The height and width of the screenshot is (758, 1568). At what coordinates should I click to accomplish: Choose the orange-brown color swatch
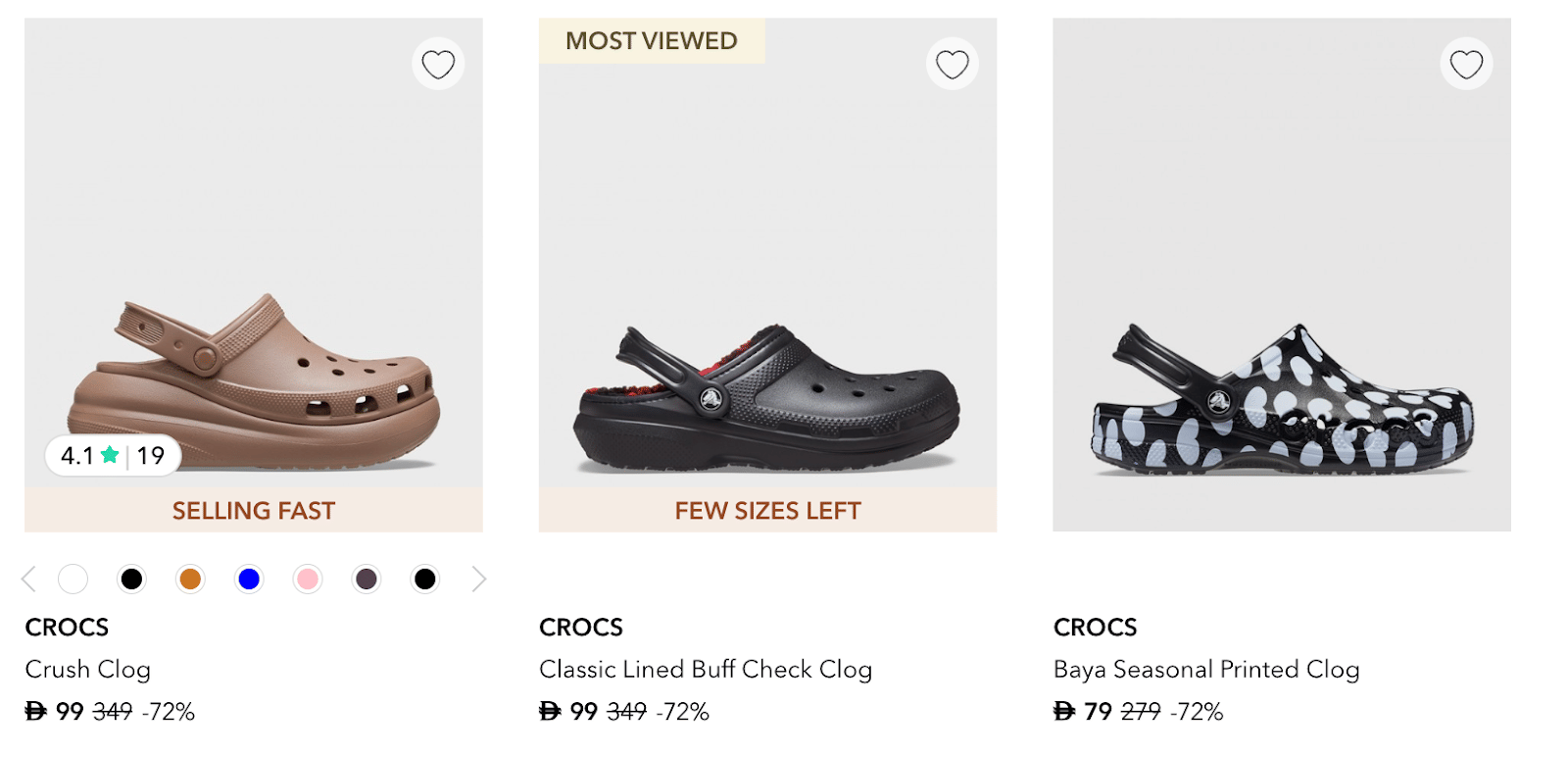[190, 580]
